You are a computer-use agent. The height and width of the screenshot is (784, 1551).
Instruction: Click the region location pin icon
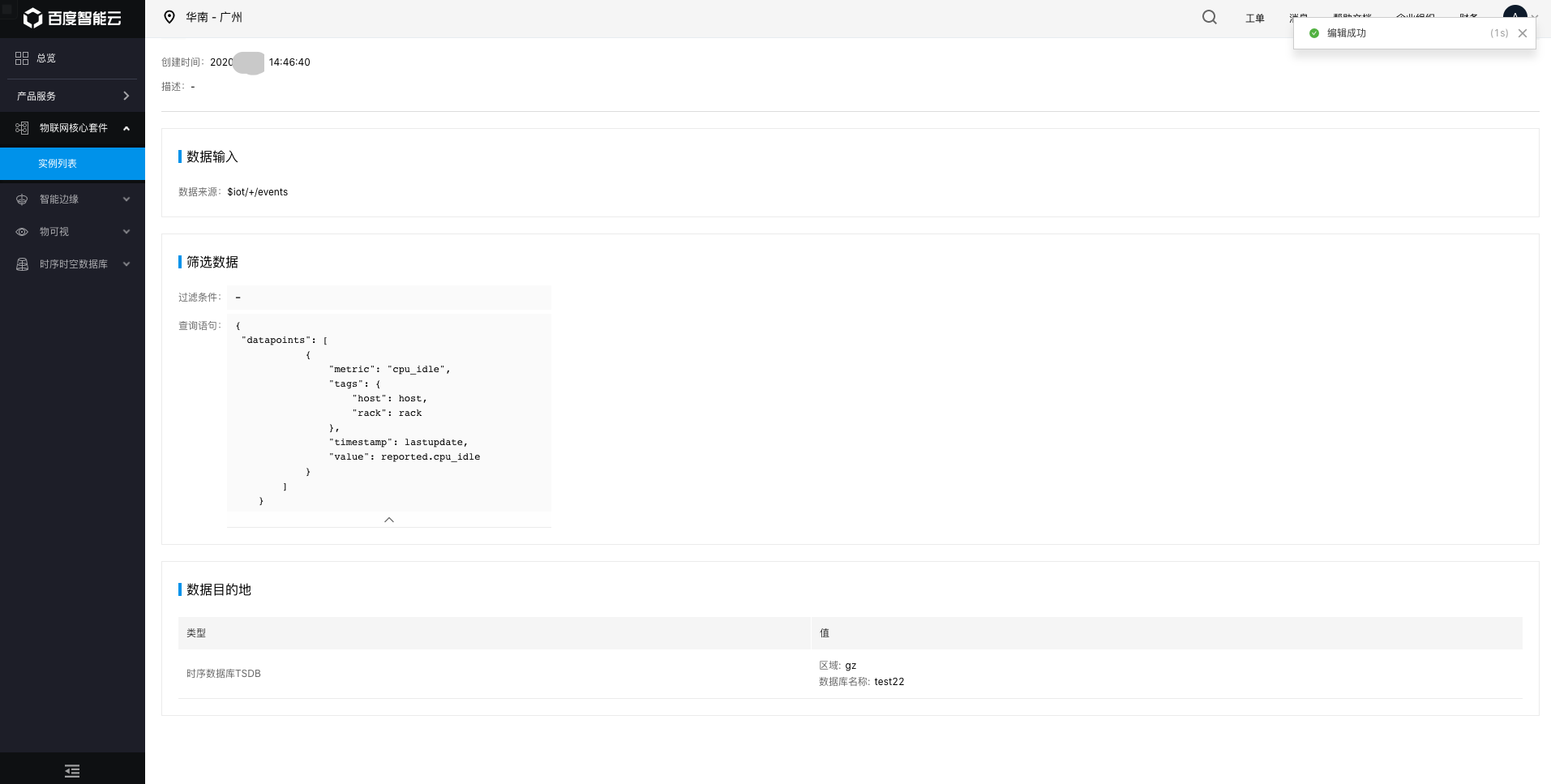click(169, 17)
